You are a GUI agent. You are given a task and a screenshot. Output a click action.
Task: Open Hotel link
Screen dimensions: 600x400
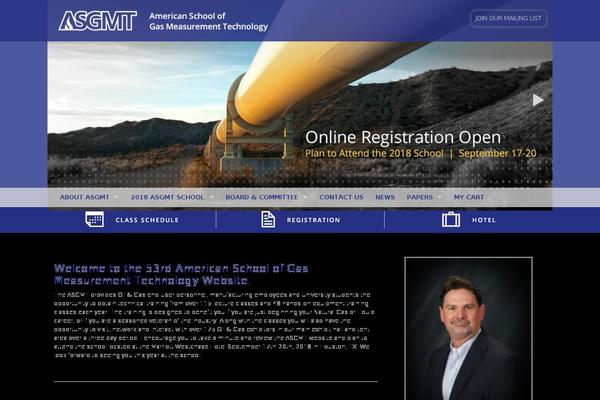(484, 220)
